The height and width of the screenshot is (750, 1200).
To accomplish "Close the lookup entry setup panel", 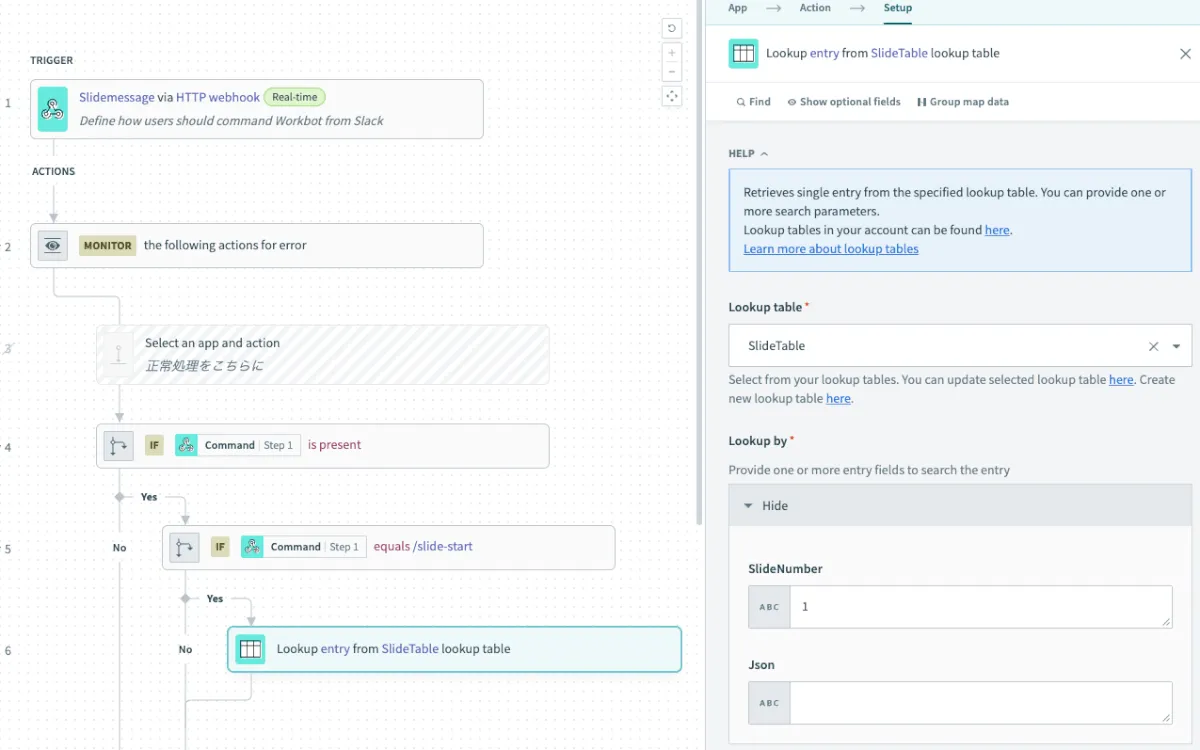I will tap(1185, 54).
